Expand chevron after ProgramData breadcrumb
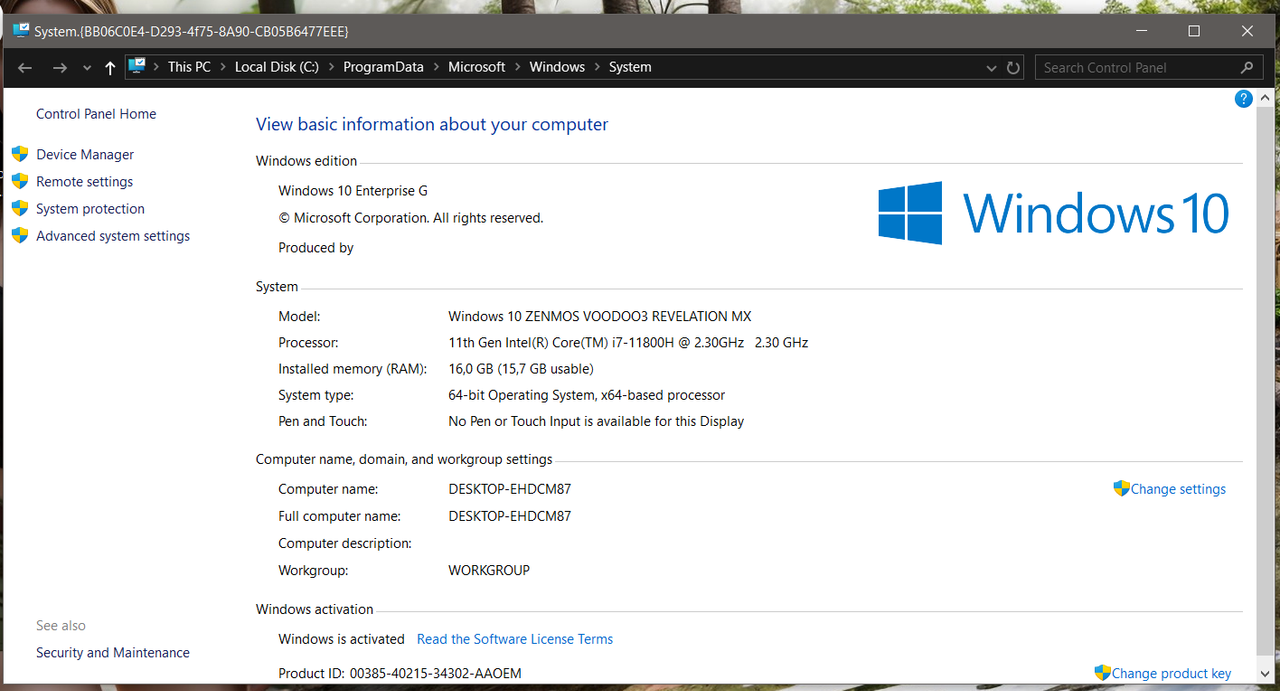 click(x=436, y=67)
